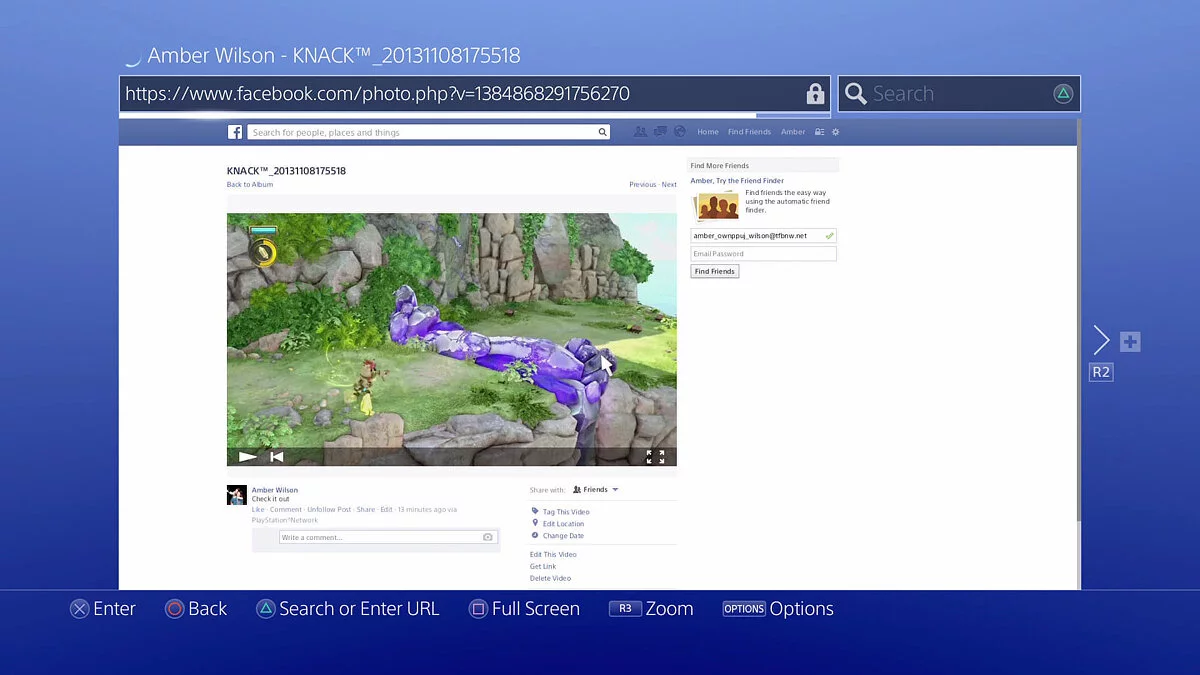The image size is (1200, 675).
Task: Click the Delete Video link
Action: point(550,578)
